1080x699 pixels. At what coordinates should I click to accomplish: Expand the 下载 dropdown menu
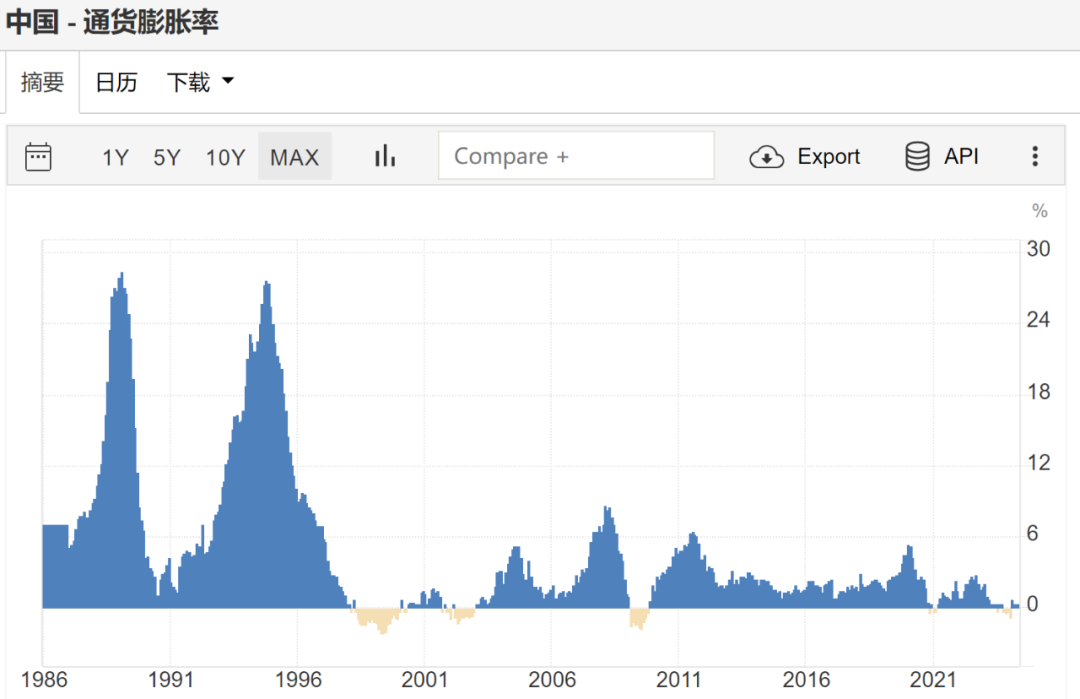[200, 83]
